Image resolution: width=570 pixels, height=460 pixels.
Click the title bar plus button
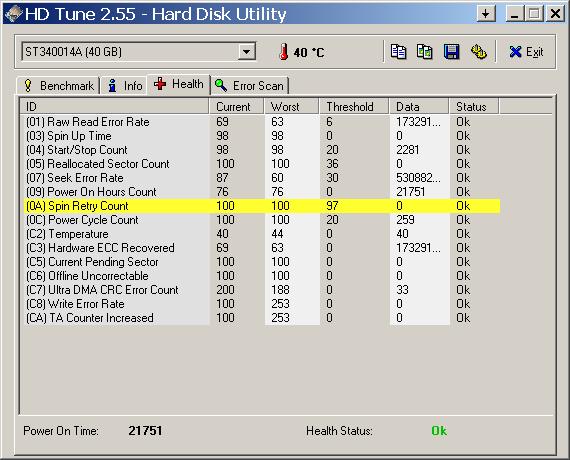click(486, 14)
